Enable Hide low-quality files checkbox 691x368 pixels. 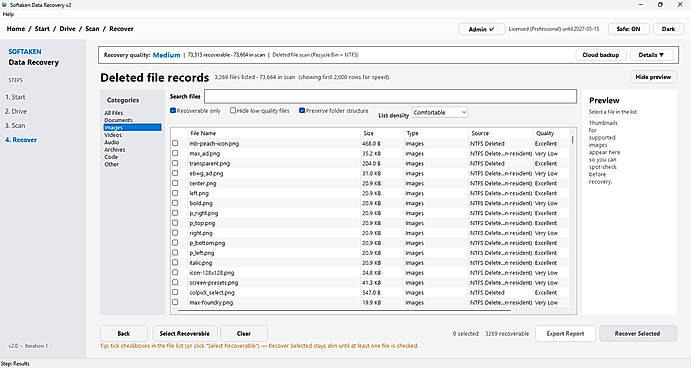coord(233,111)
